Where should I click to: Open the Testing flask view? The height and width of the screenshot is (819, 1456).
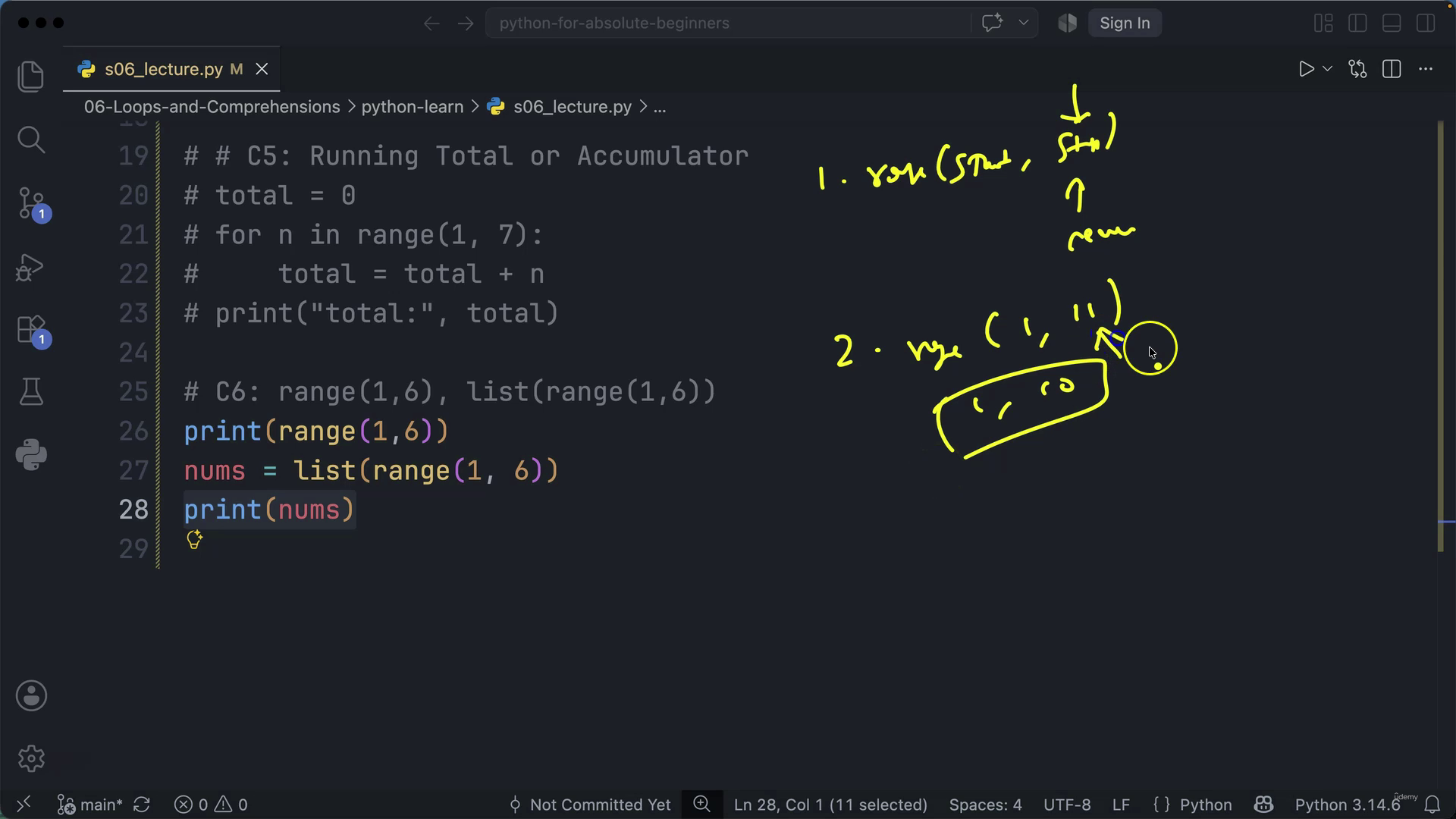click(x=31, y=392)
